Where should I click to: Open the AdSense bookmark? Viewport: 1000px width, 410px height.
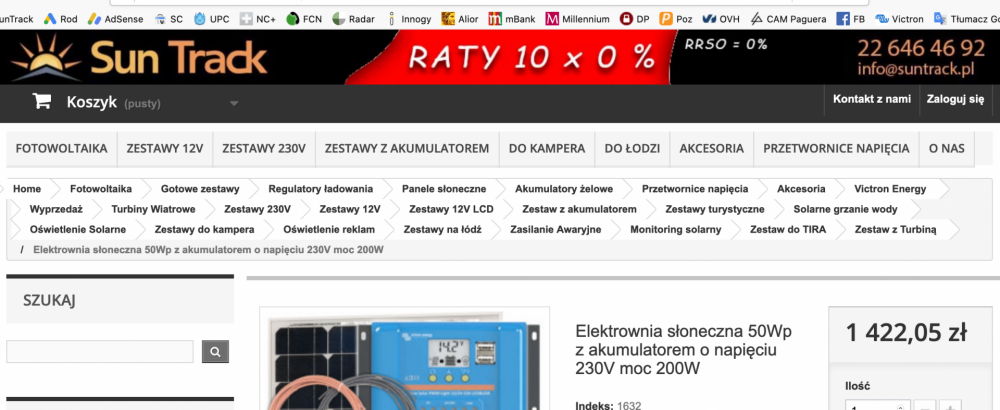pyautogui.click(x=116, y=19)
